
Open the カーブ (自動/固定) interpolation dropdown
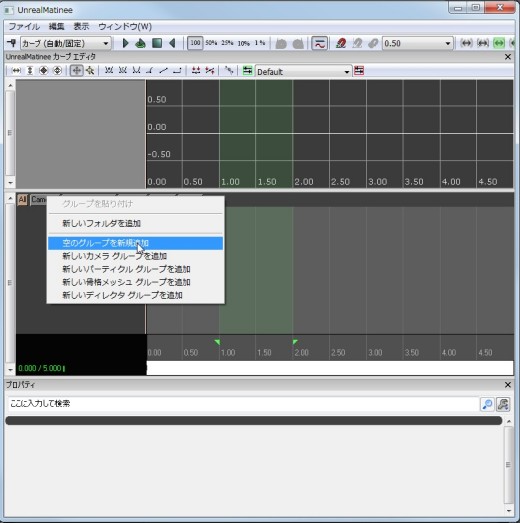point(66,43)
